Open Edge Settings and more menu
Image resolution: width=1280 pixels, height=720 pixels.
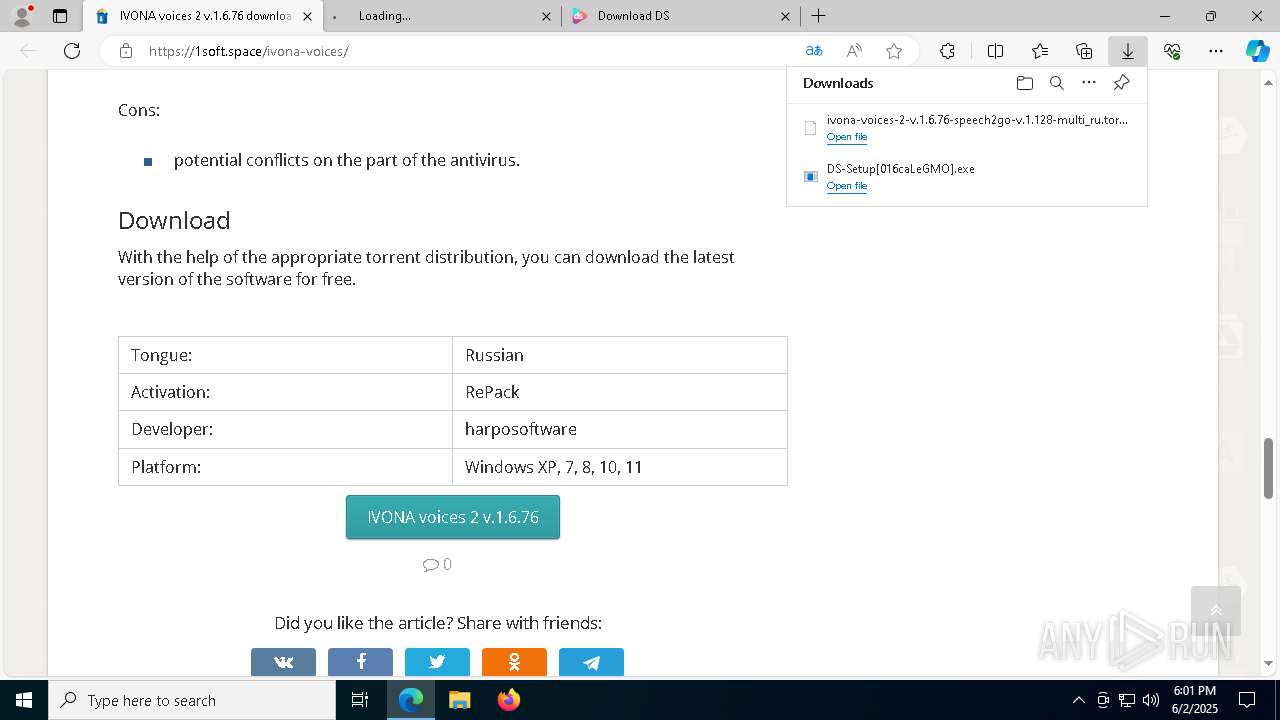pos(1216,51)
